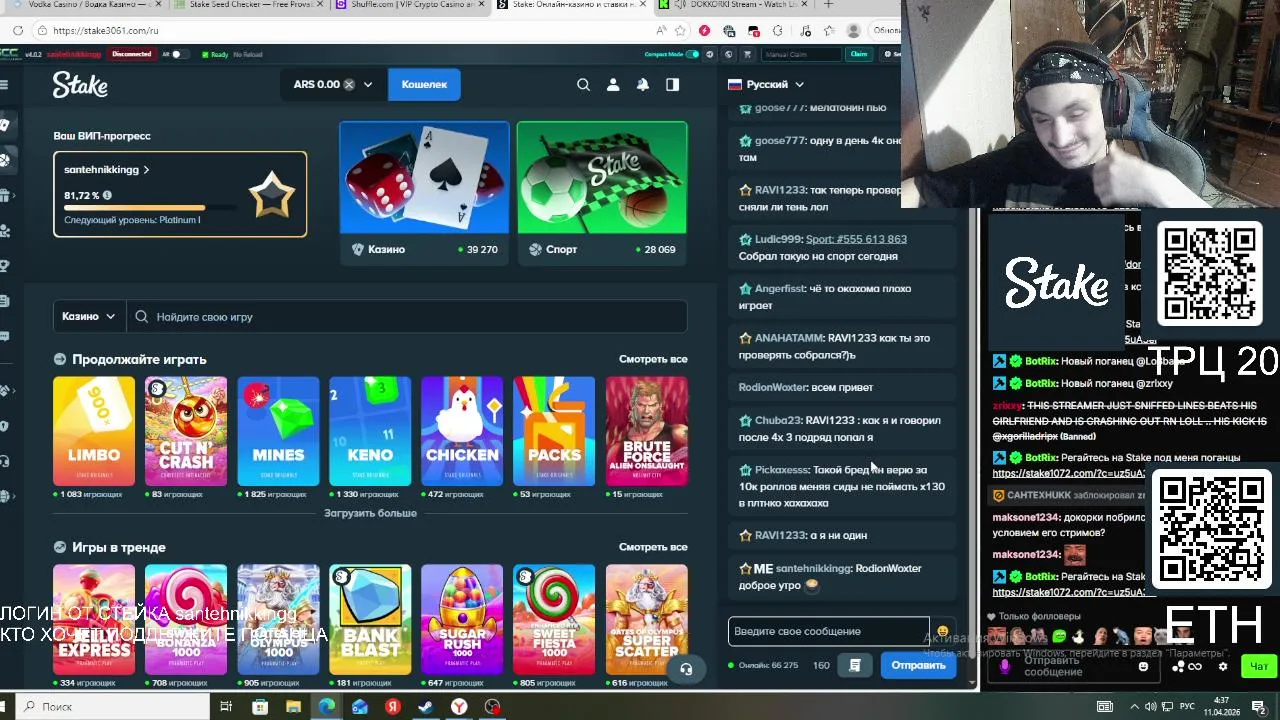Open Steam from the taskbar
This screenshot has height=720, width=1280.
pyautogui.click(x=426, y=707)
